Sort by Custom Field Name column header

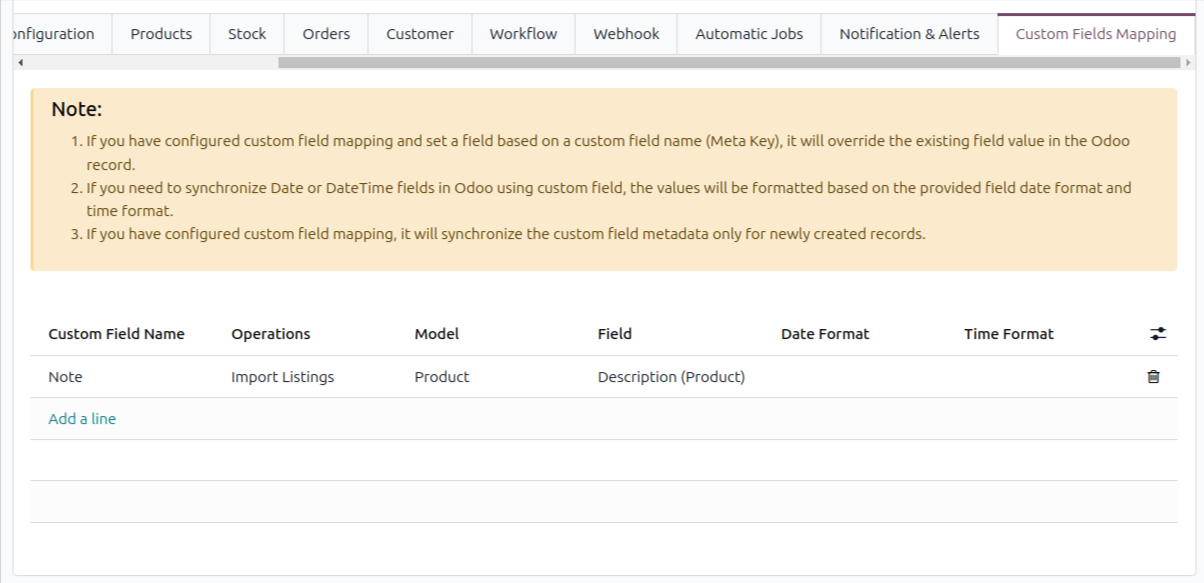[x=116, y=334]
